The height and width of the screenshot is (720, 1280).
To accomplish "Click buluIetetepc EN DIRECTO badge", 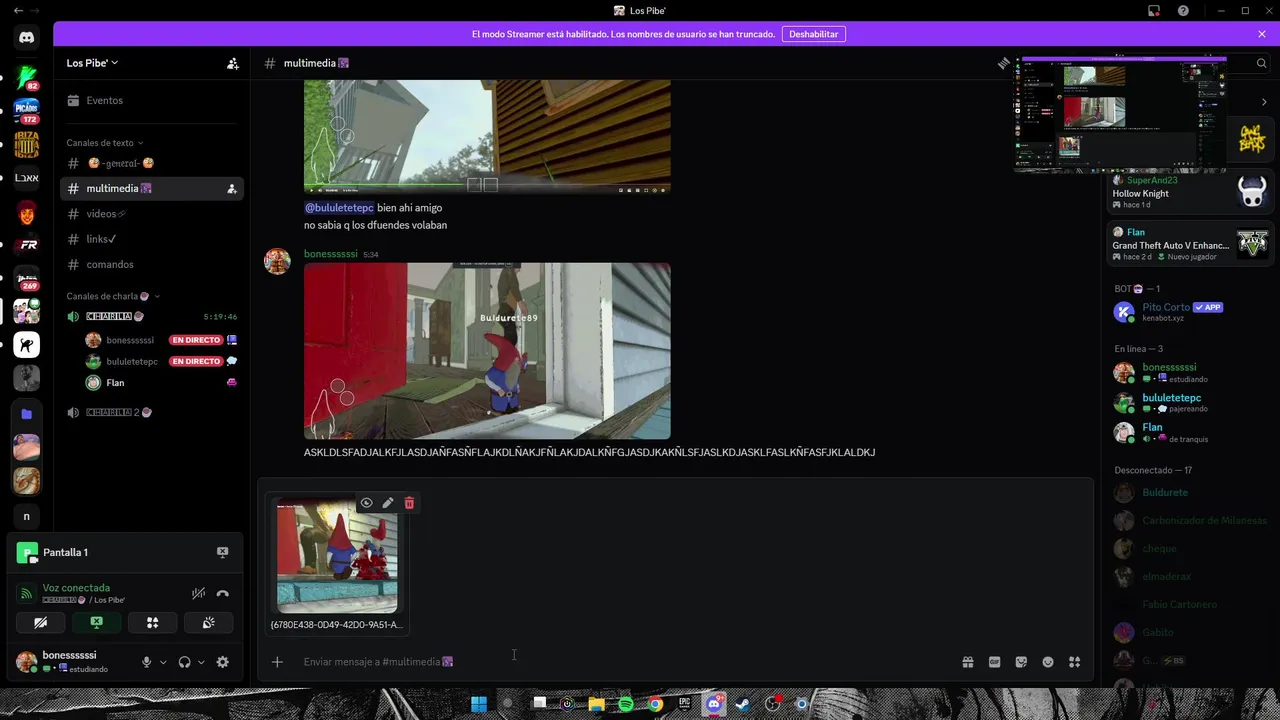I will point(196,361).
